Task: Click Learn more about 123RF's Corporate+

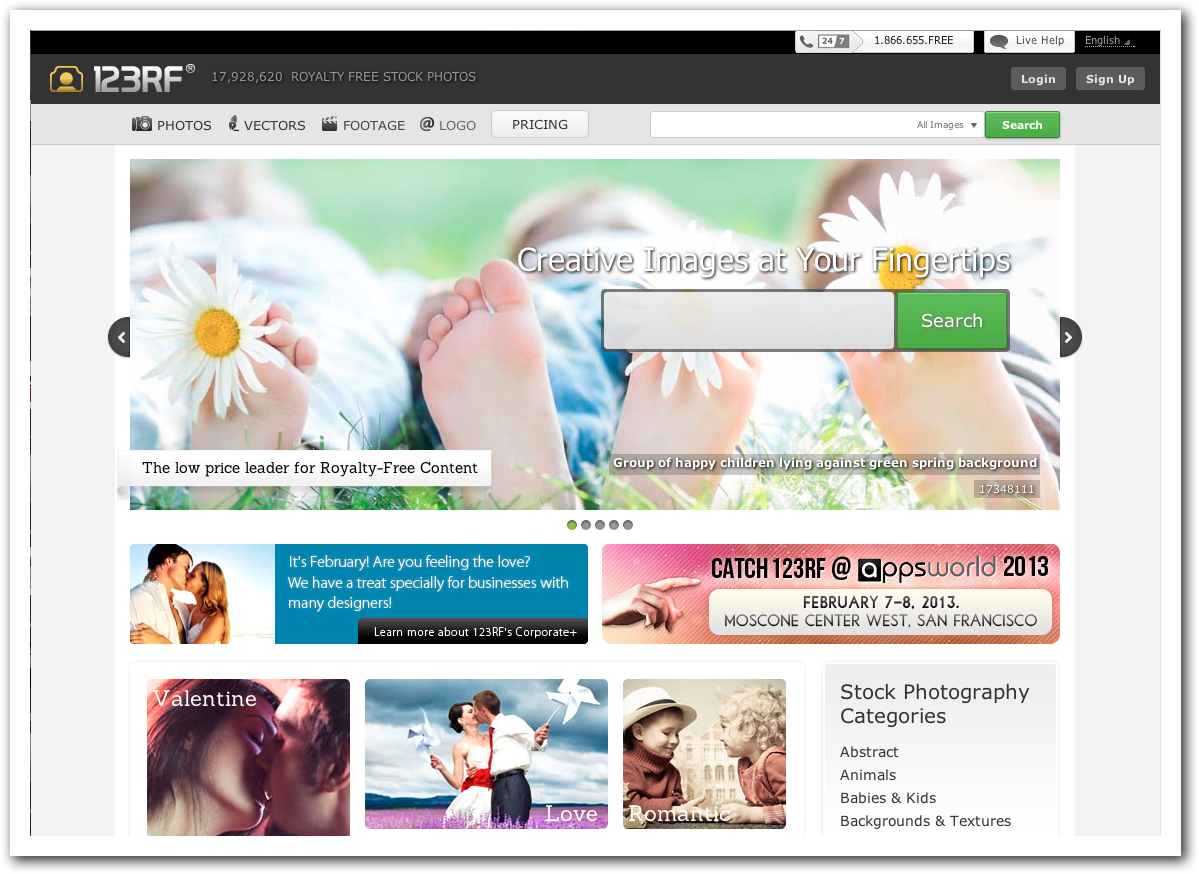Action: tap(474, 632)
